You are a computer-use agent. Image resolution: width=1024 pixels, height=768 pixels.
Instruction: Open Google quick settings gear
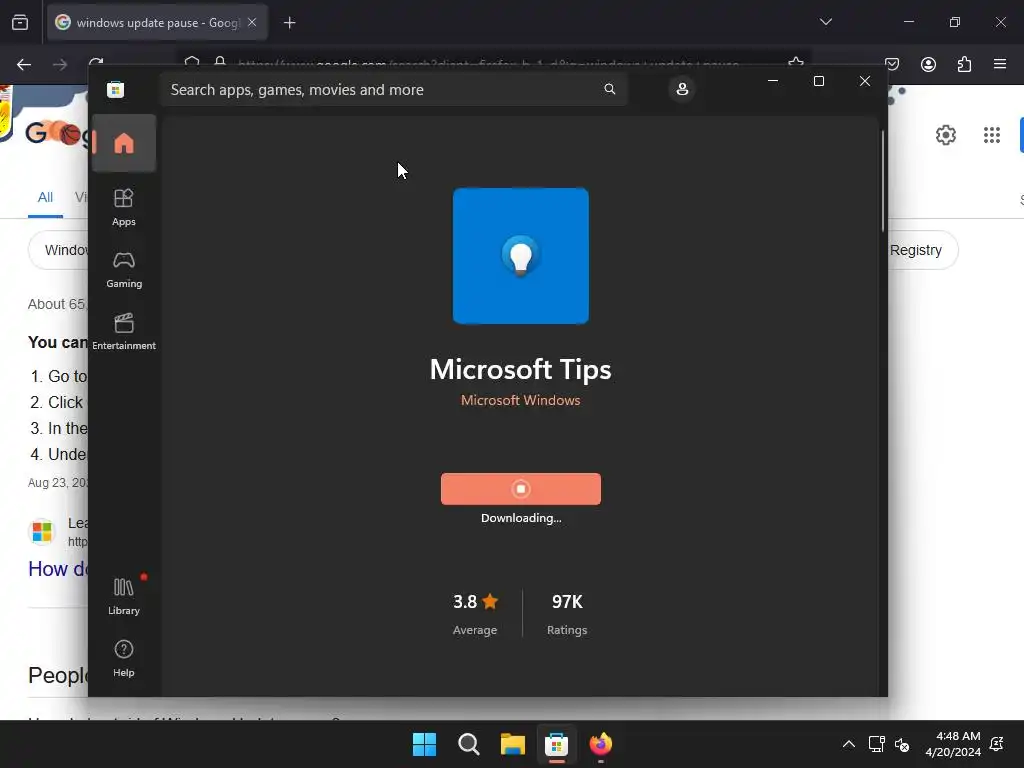(946, 135)
